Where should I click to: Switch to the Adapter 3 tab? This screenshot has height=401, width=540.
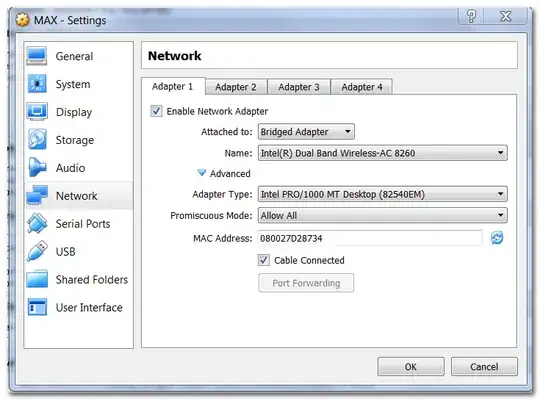click(x=299, y=87)
